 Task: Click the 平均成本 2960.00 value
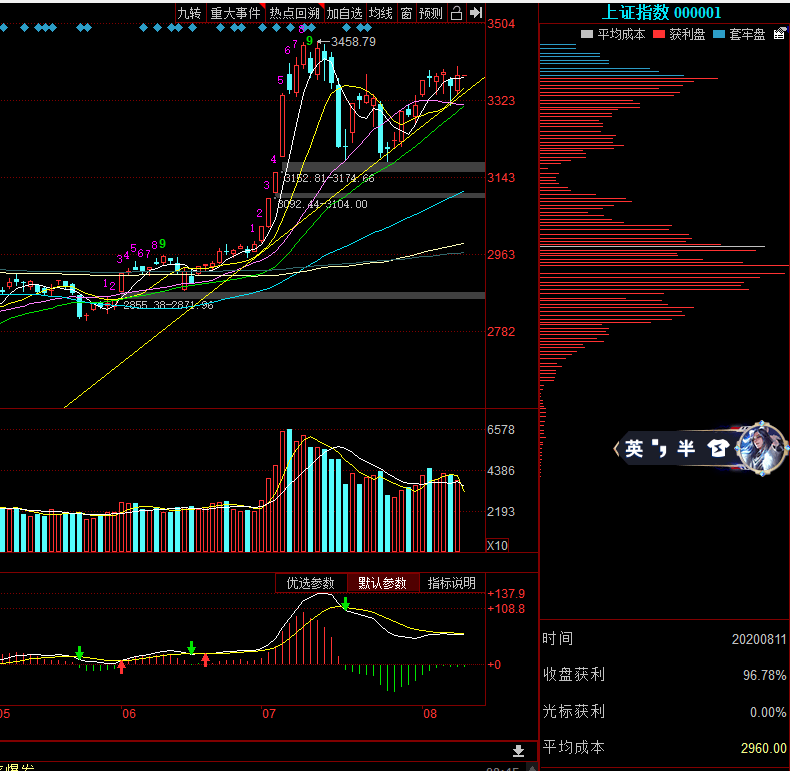coord(763,748)
